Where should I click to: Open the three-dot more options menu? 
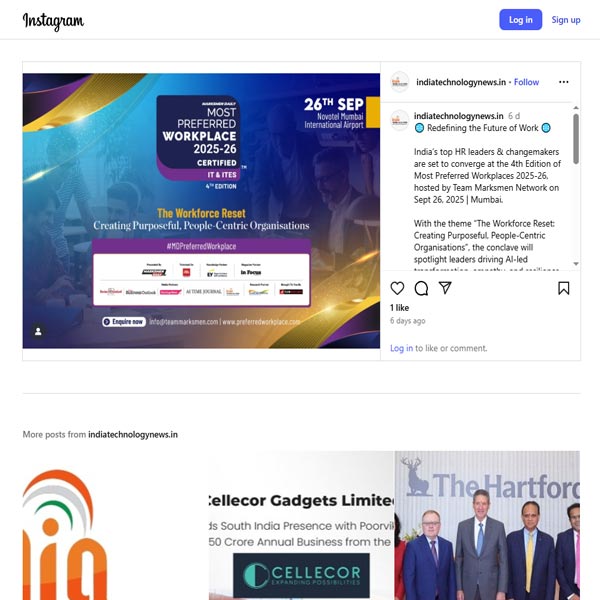563,82
